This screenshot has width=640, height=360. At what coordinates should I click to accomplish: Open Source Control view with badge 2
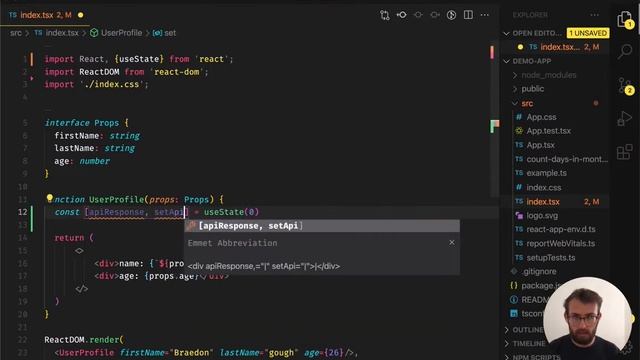(625, 85)
